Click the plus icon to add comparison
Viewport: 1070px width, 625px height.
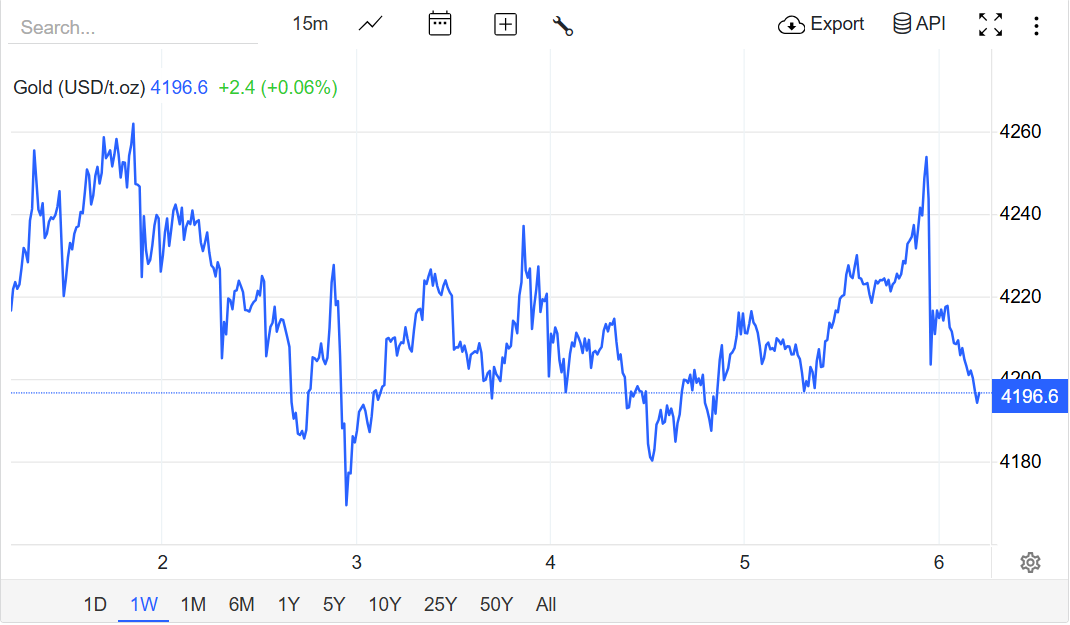[505, 25]
